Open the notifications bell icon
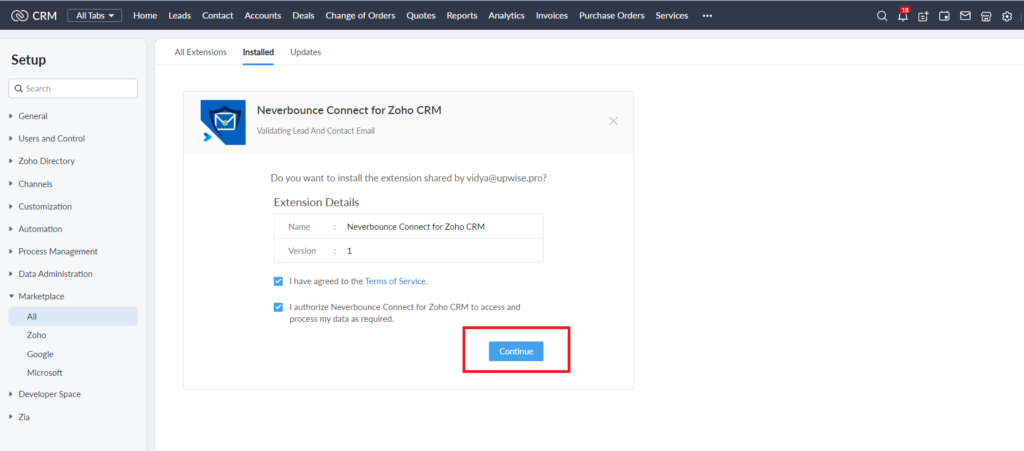This screenshot has height=451, width=1024. tap(903, 16)
